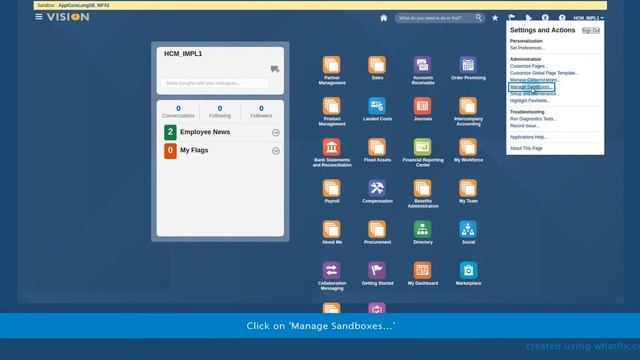Open the About Me icon
Image resolution: width=640 pixels, height=360 pixels.
tap(331, 229)
